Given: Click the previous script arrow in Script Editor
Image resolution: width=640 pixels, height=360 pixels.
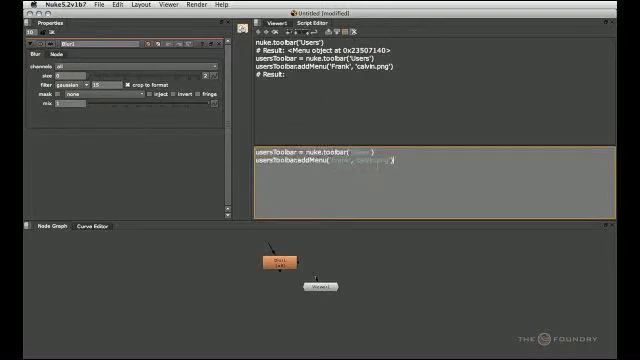Looking at the screenshot, I should coord(258,32).
